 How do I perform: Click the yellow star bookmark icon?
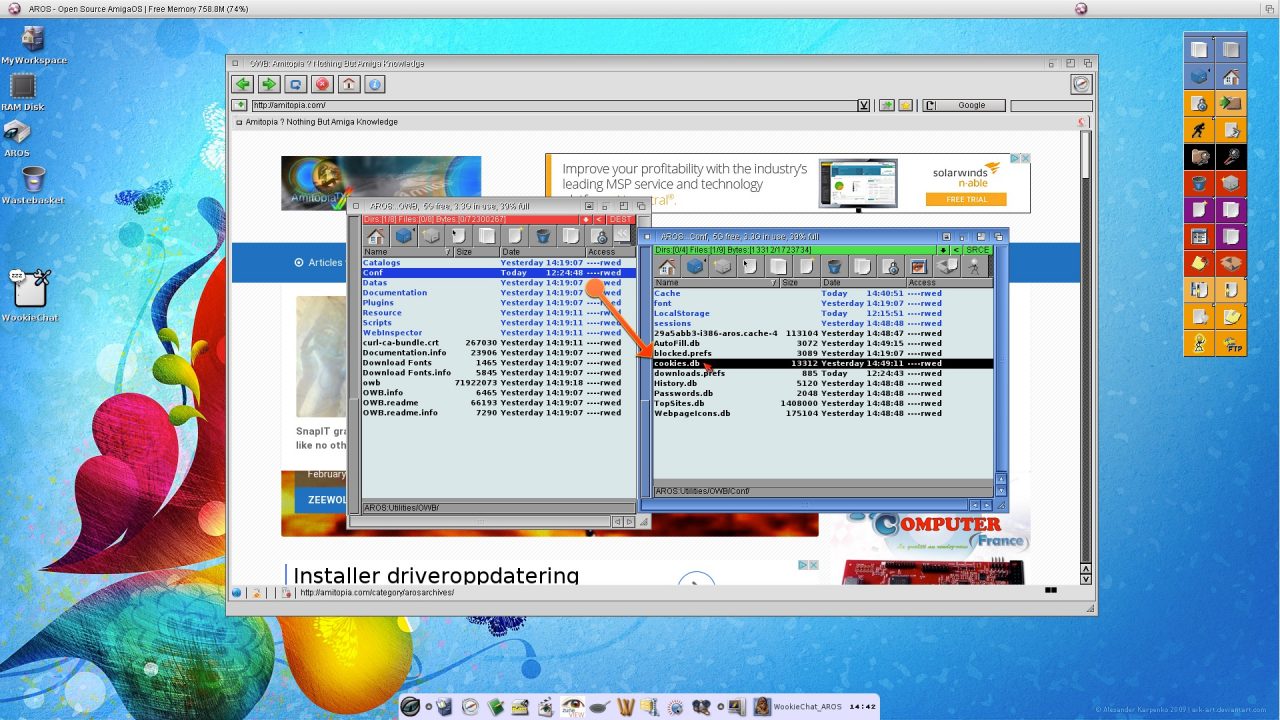tap(905, 105)
